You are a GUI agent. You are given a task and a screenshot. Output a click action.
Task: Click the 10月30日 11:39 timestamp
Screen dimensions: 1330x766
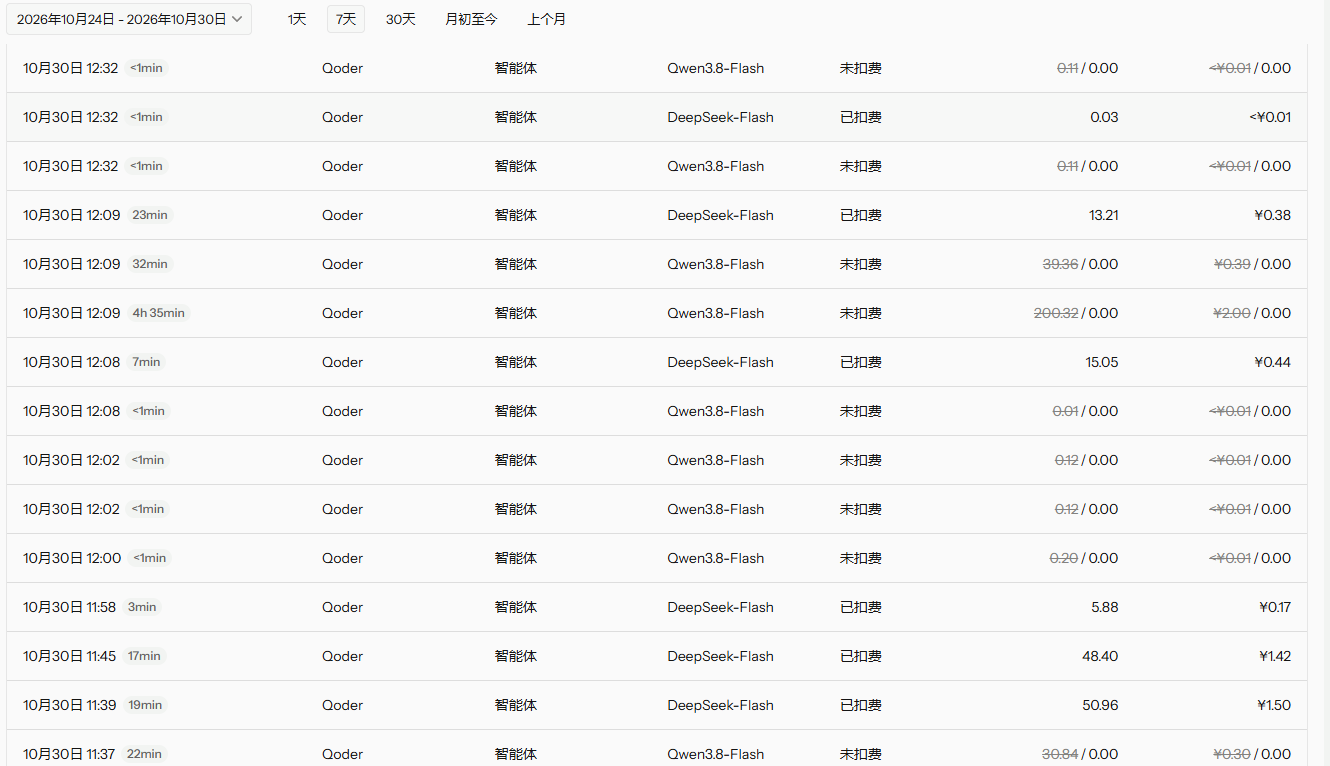[70, 705]
